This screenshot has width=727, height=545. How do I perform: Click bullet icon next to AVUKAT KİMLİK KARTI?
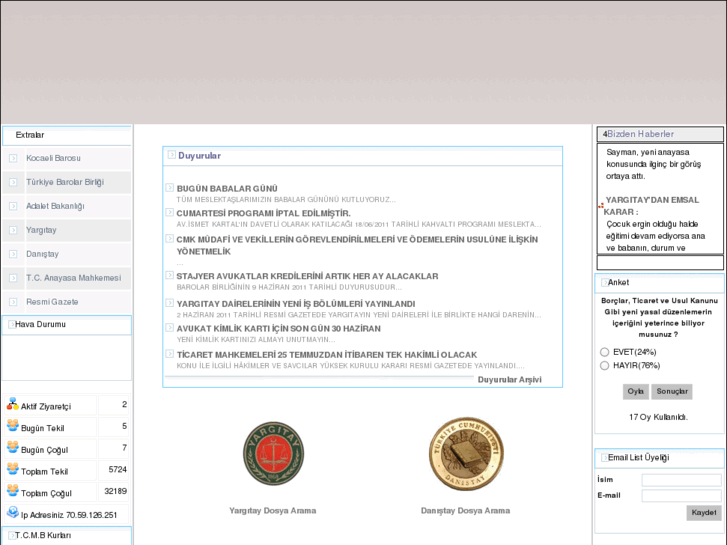pyautogui.click(x=170, y=327)
